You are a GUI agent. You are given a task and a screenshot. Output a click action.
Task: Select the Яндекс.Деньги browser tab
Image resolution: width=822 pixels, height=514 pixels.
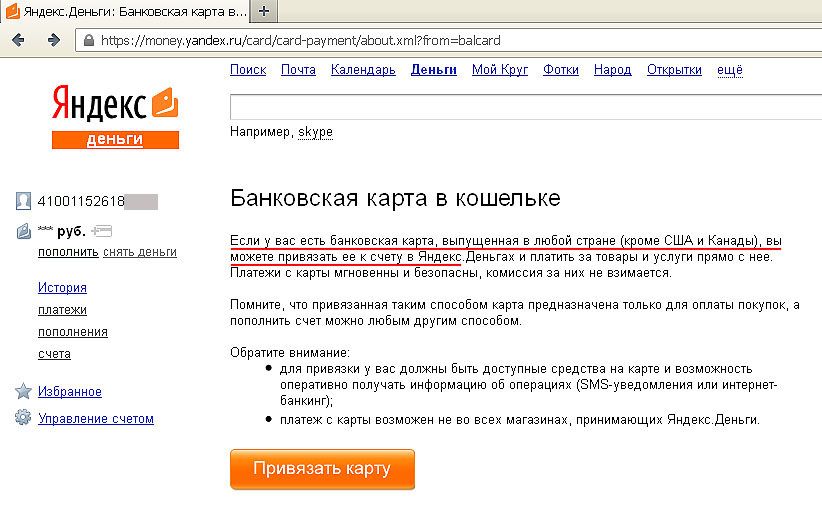pyautogui.click(x=125, y=11)
